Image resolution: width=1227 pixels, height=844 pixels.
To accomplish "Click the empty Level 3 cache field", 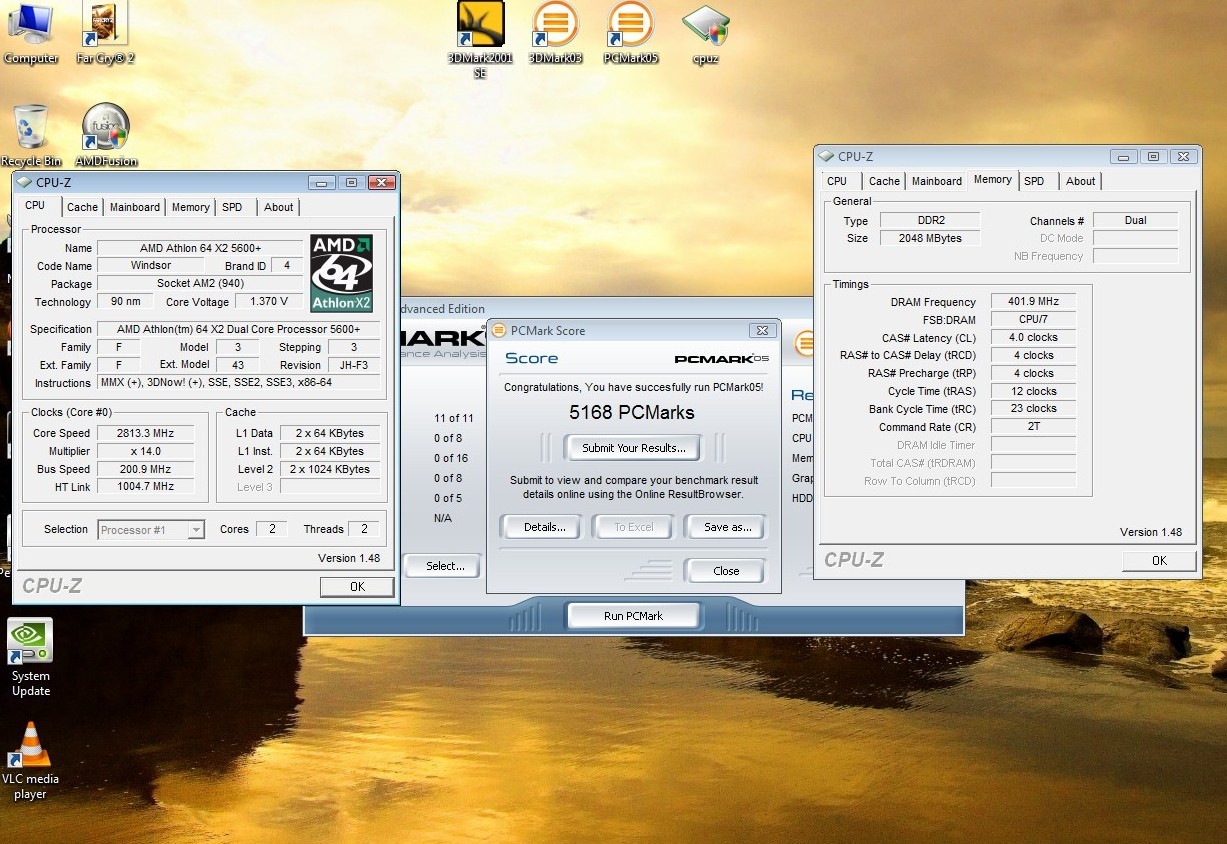I will pyautogui.click(x=332, y=487).
